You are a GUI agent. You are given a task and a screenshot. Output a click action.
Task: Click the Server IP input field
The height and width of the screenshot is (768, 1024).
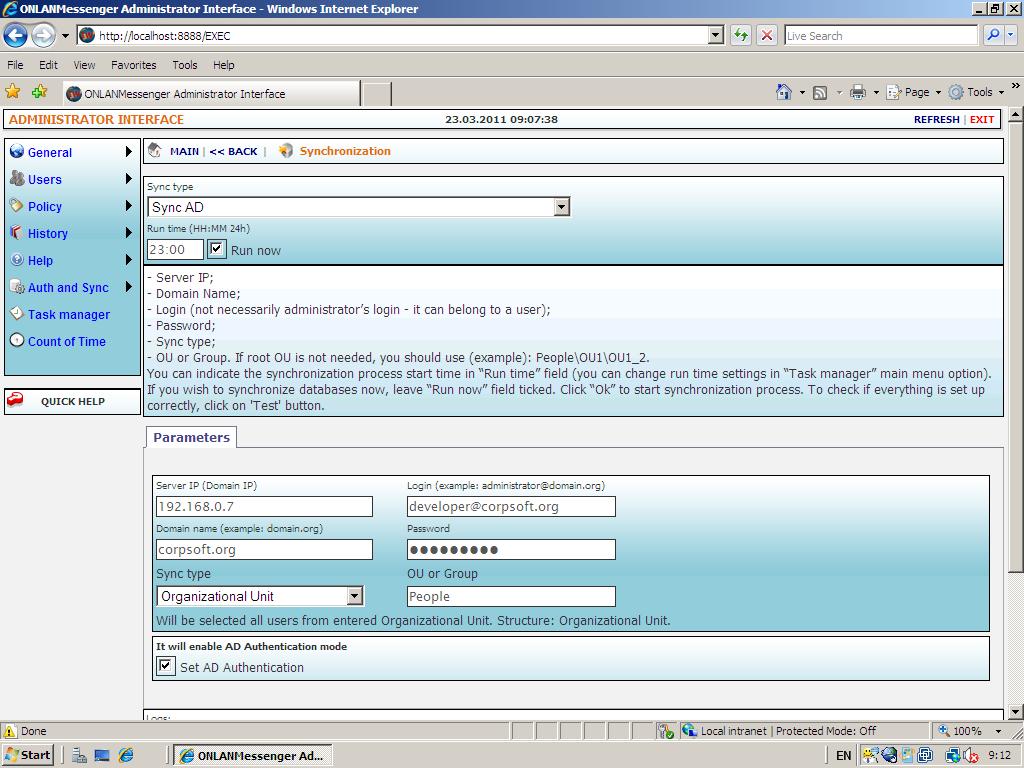pyautogui.click(x=264, y=506)
